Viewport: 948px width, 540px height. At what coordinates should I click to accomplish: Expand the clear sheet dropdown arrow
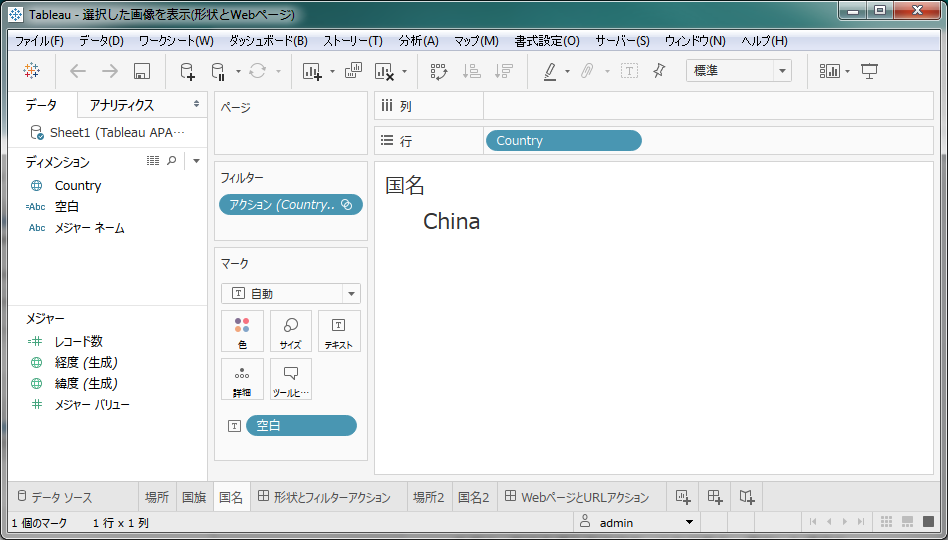coord(404,71)
